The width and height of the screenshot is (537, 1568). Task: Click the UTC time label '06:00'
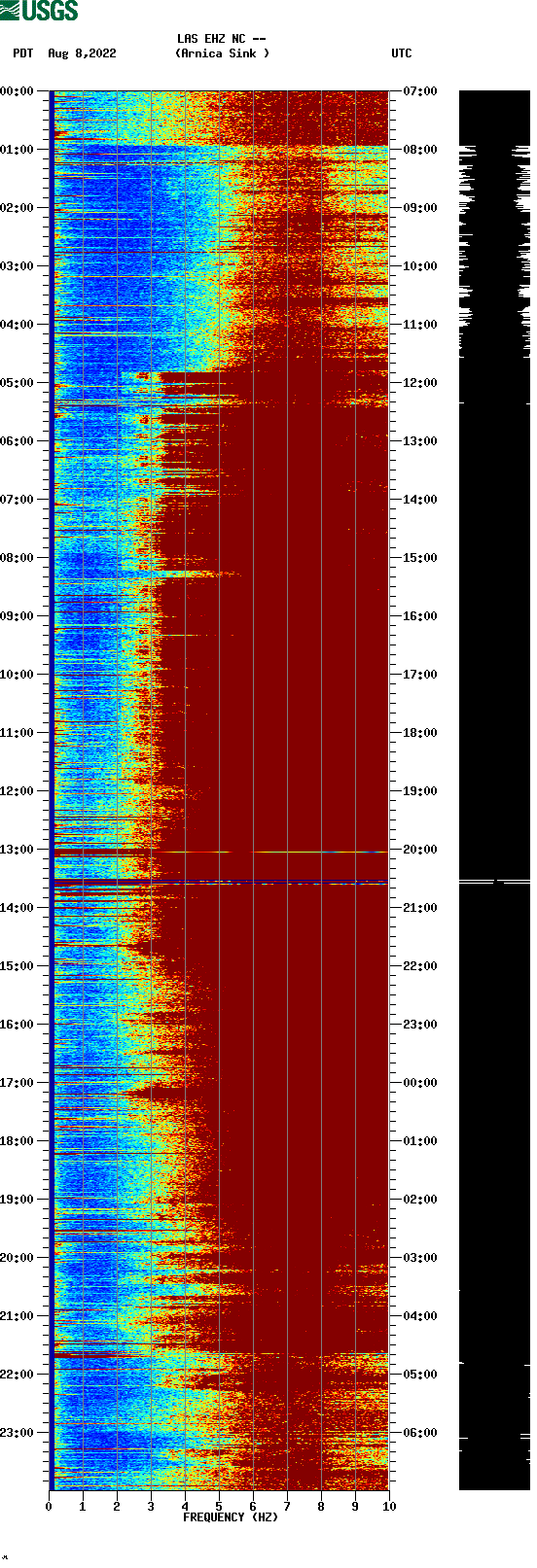tap(420, 1433)
